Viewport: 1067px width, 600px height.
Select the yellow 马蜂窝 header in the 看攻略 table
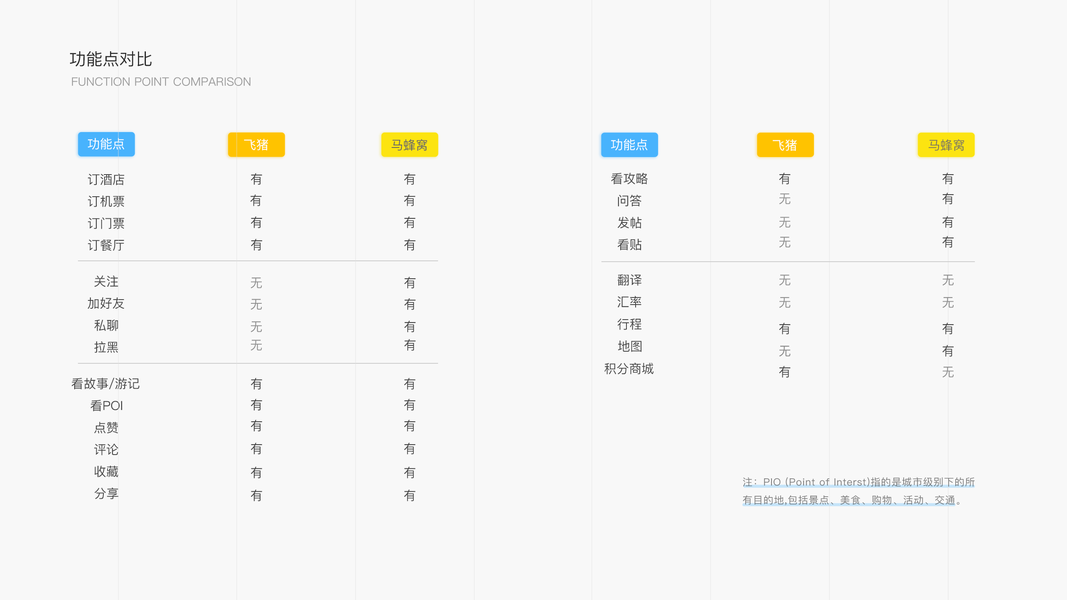tap(946, 145)
